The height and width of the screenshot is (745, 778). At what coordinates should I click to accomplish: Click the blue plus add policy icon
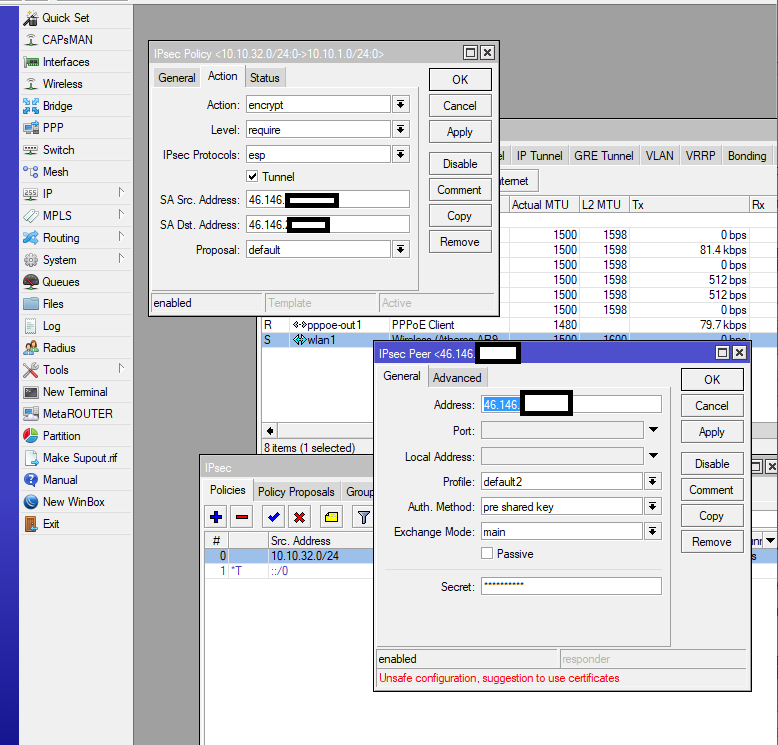215,517
